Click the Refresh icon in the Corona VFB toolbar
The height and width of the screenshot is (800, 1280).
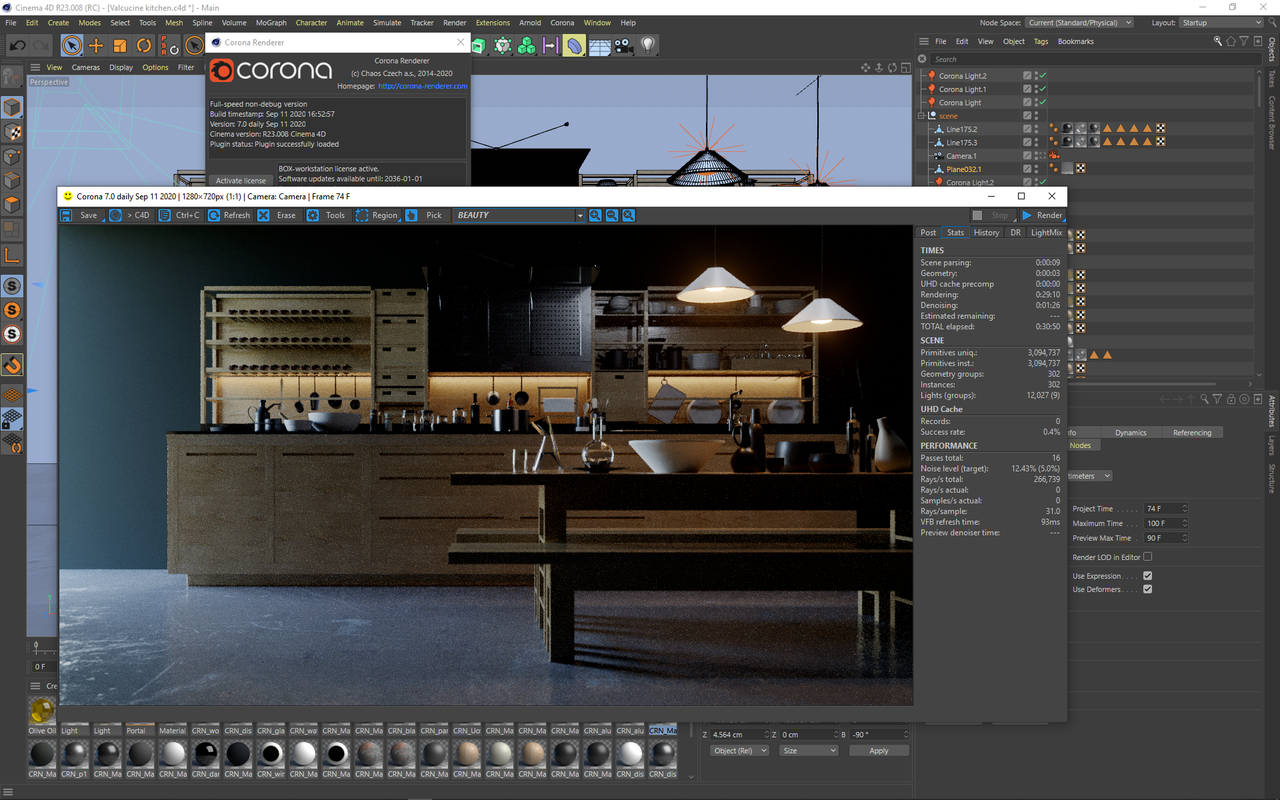tap(216, 215)
